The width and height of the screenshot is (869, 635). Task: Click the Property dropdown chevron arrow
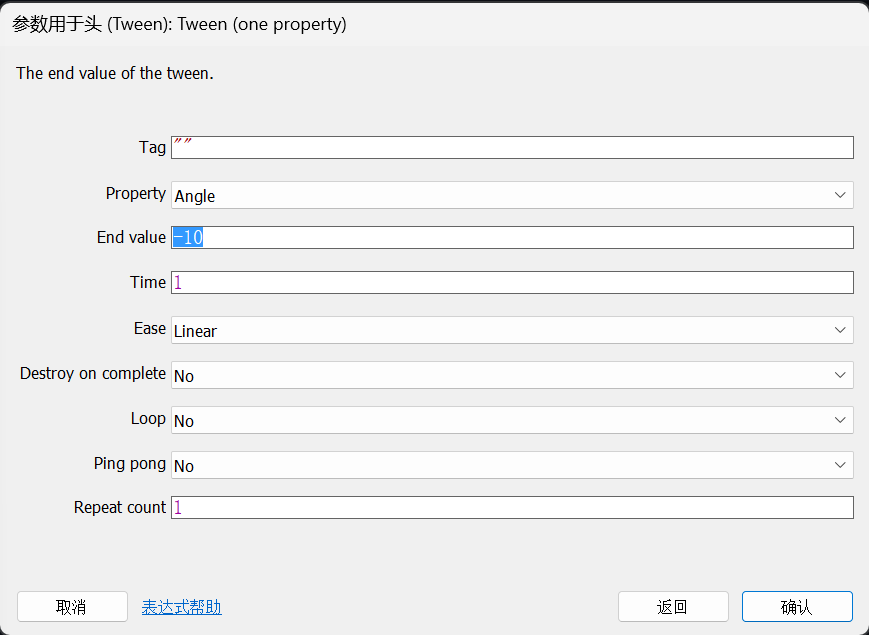pos(840,195)
